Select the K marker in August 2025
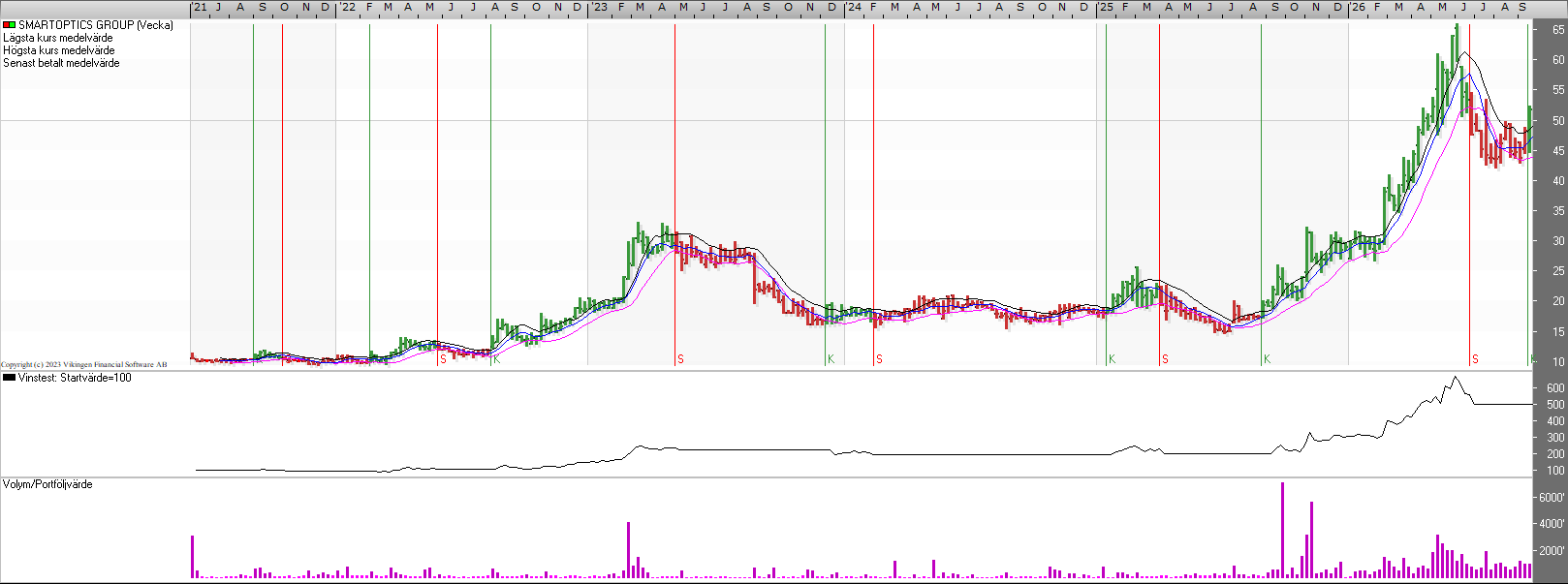This screenshot has width=1568, height=584. coord(1267,359)
